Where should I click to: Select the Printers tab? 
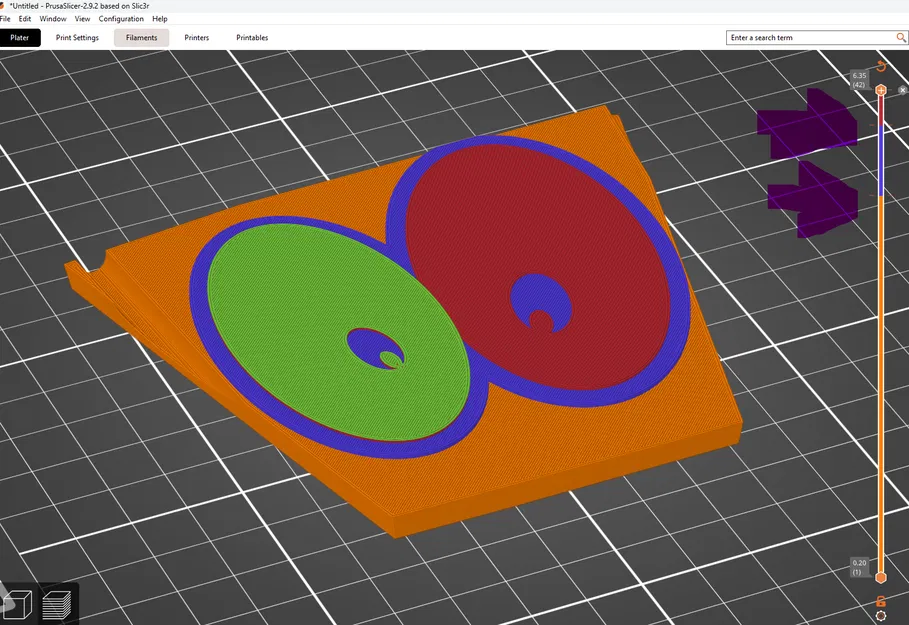tap(196, 37)
